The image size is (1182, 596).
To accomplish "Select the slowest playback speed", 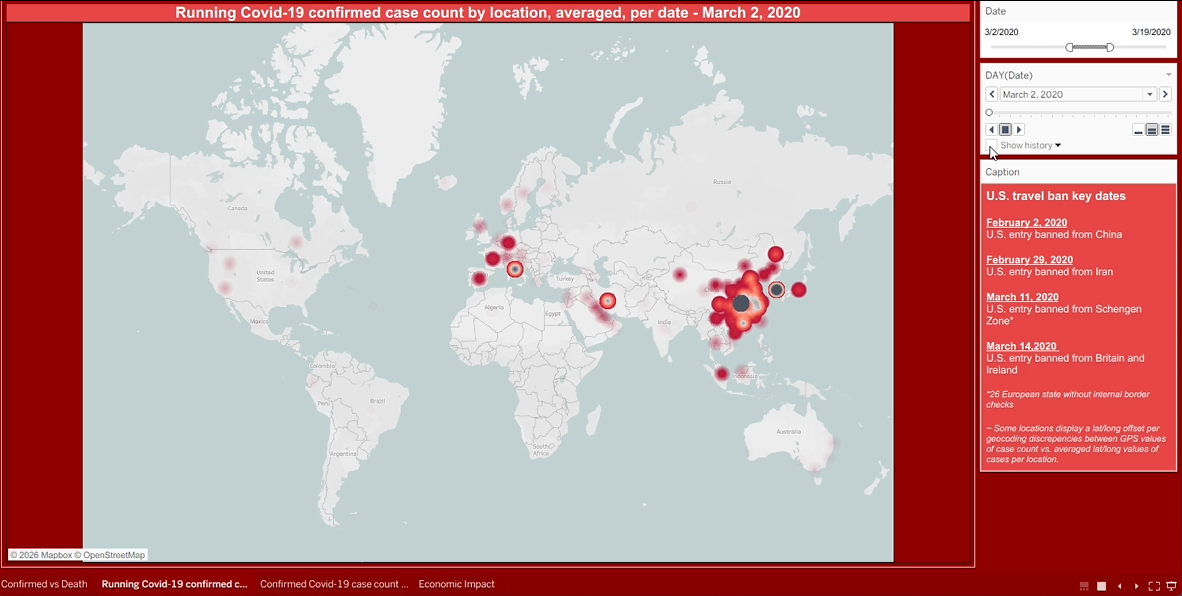I will pyautogui.click(x=1138, y=129).
